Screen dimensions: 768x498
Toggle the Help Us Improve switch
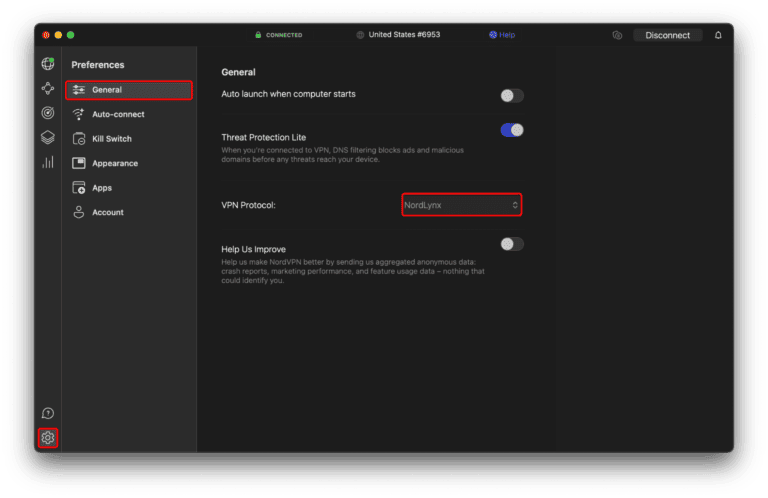click(512, 244)
